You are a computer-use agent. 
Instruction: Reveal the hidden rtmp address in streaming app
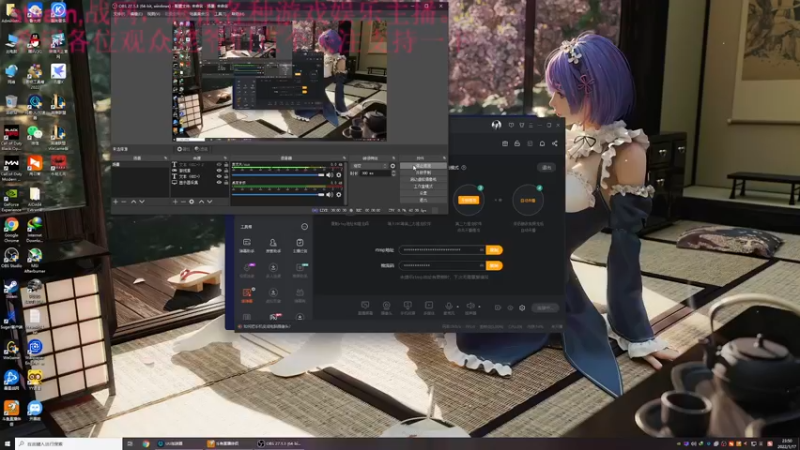pos(482,249)
